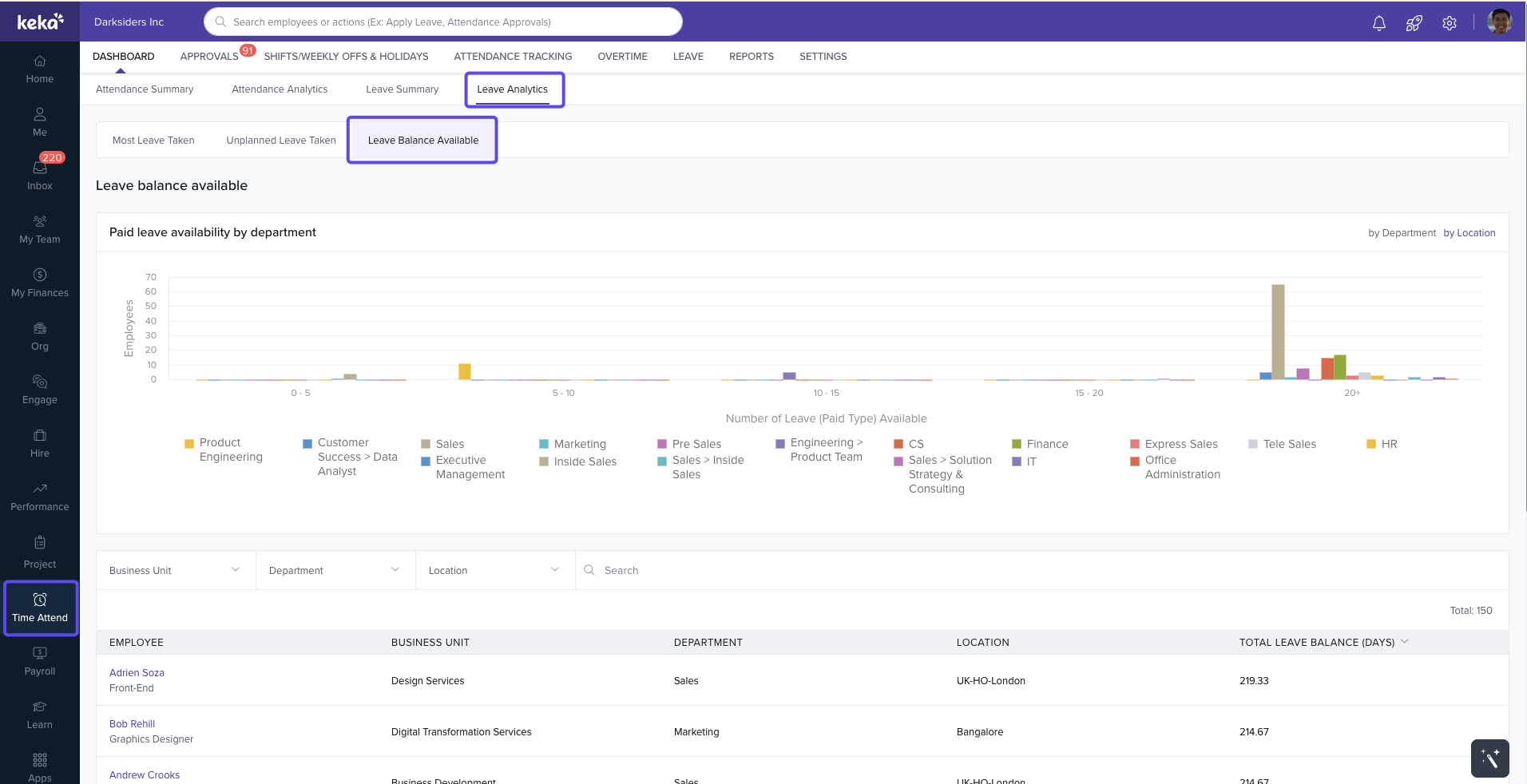Expand the Location filter dropdown
The width and height of the screenshot is (1527, 784).
494,570
